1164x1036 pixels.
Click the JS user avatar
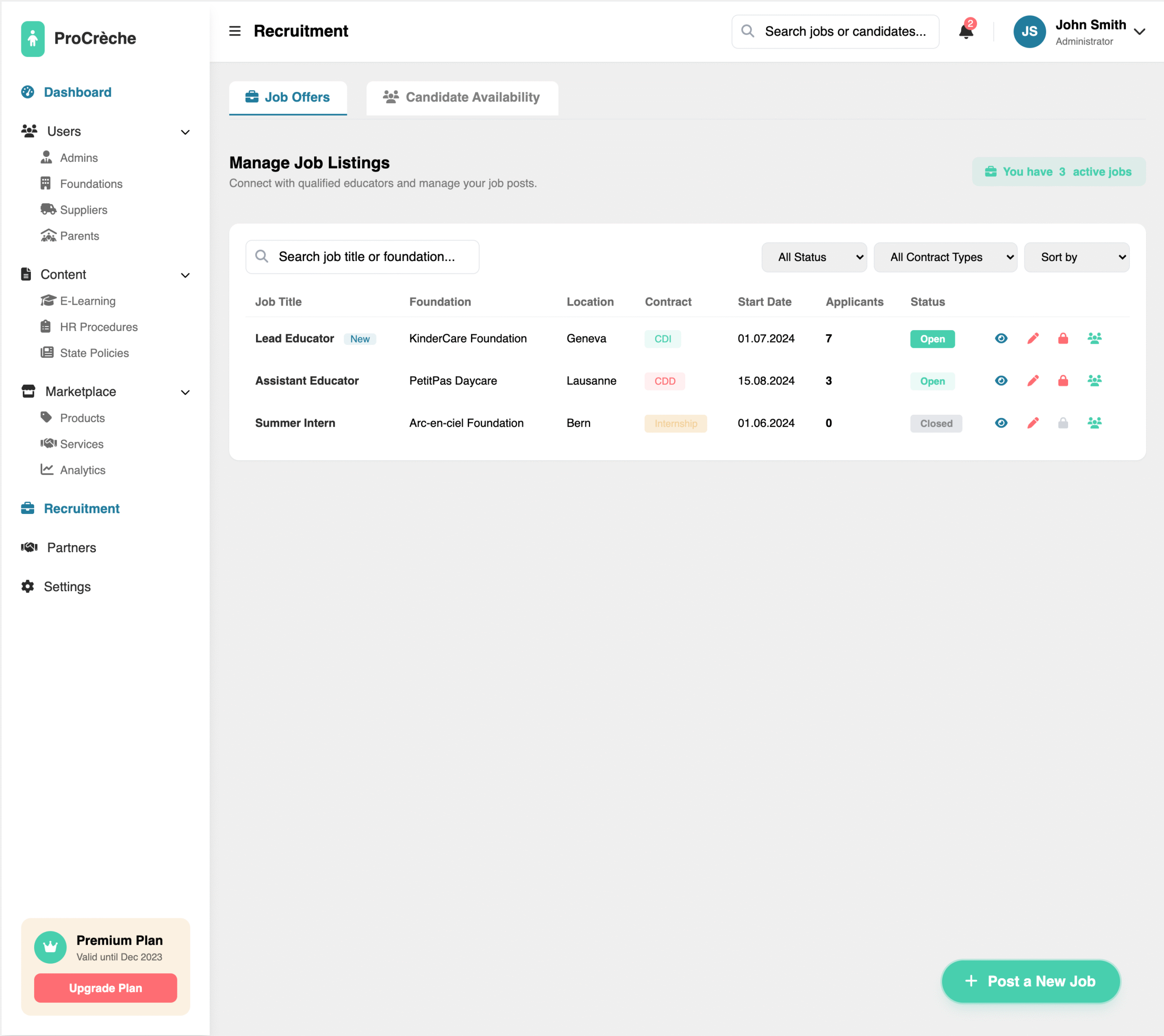(x=1029, y=31)
